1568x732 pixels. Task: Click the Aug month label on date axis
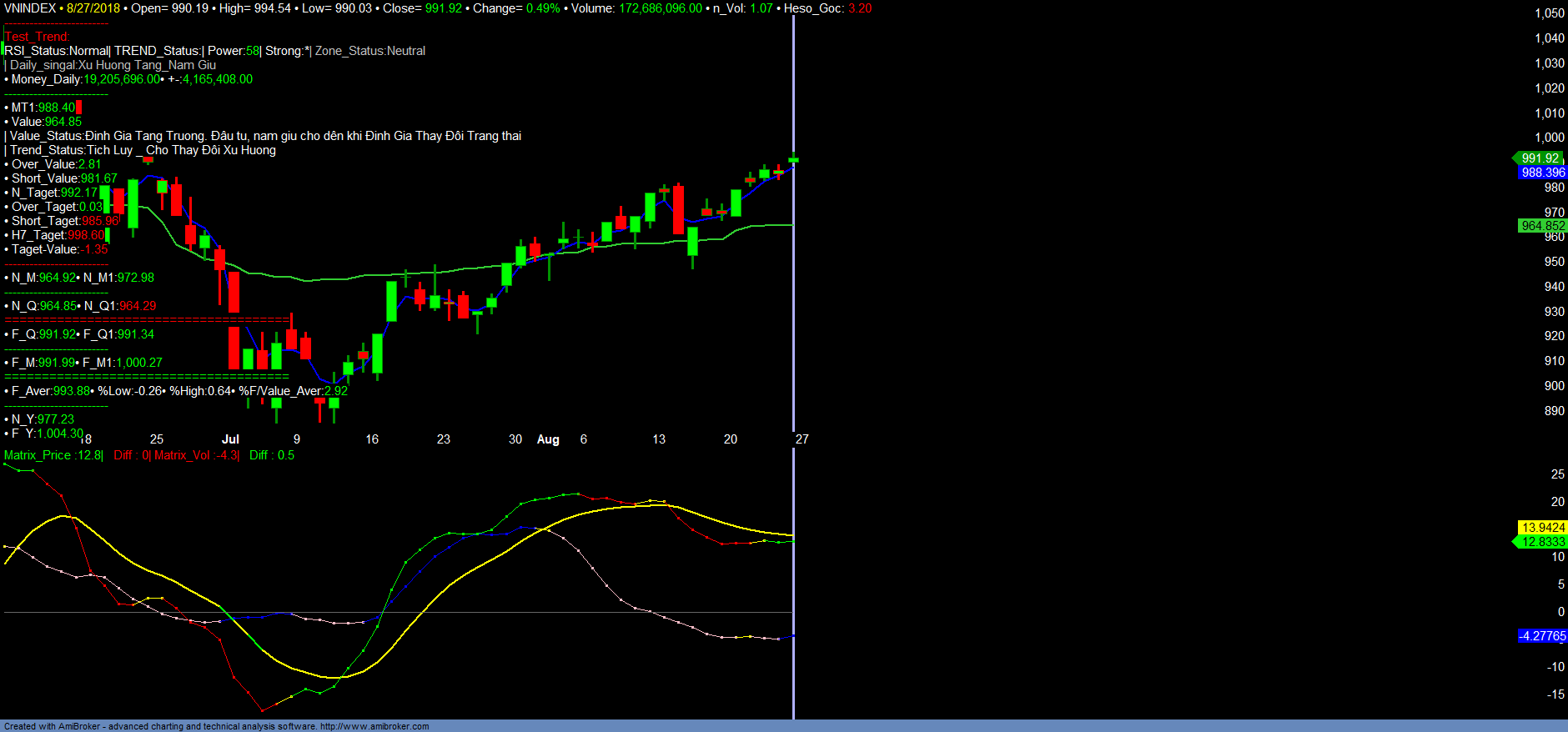(x=548, y=439)
